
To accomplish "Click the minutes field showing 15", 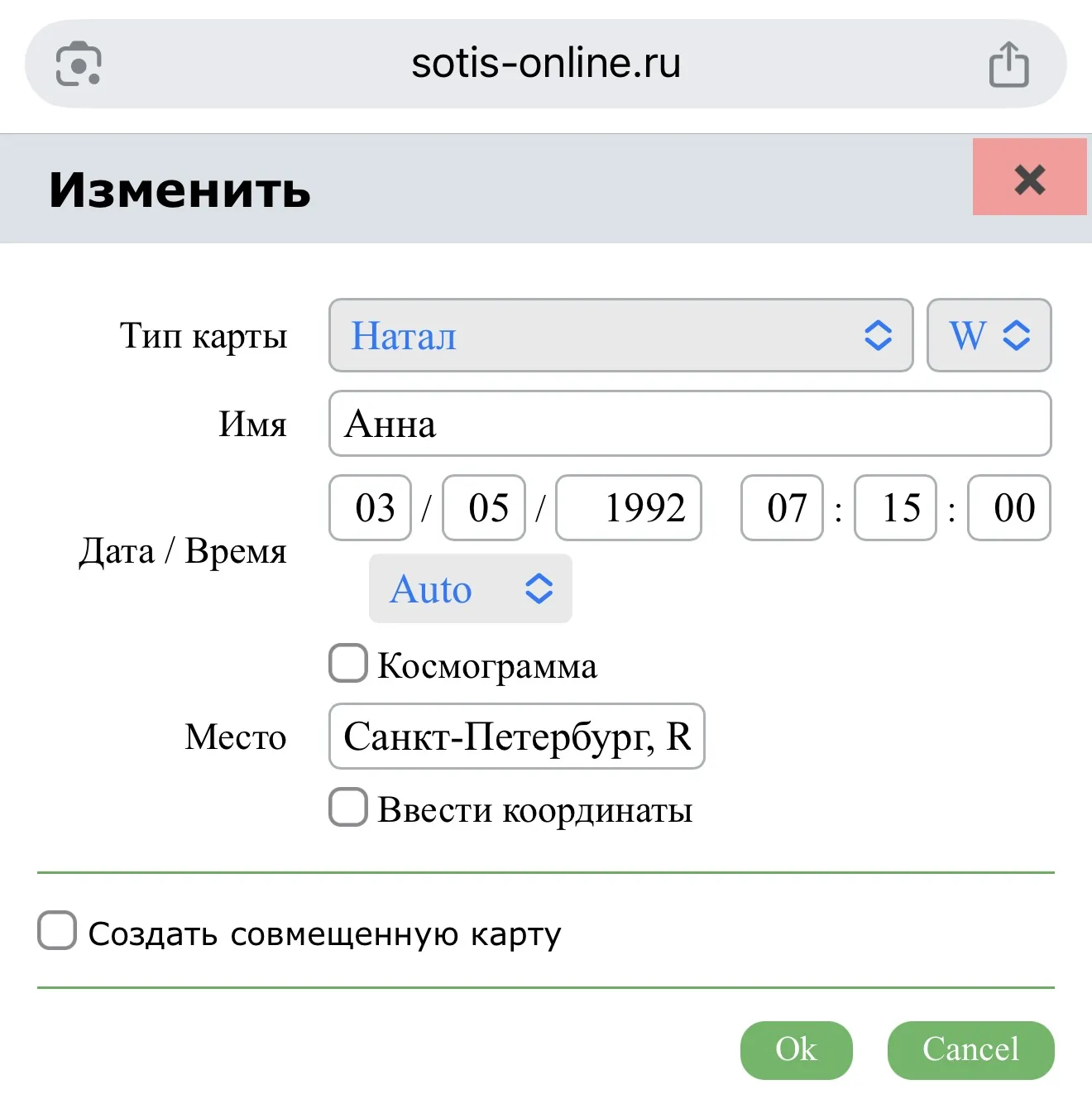I will [895, 507].
